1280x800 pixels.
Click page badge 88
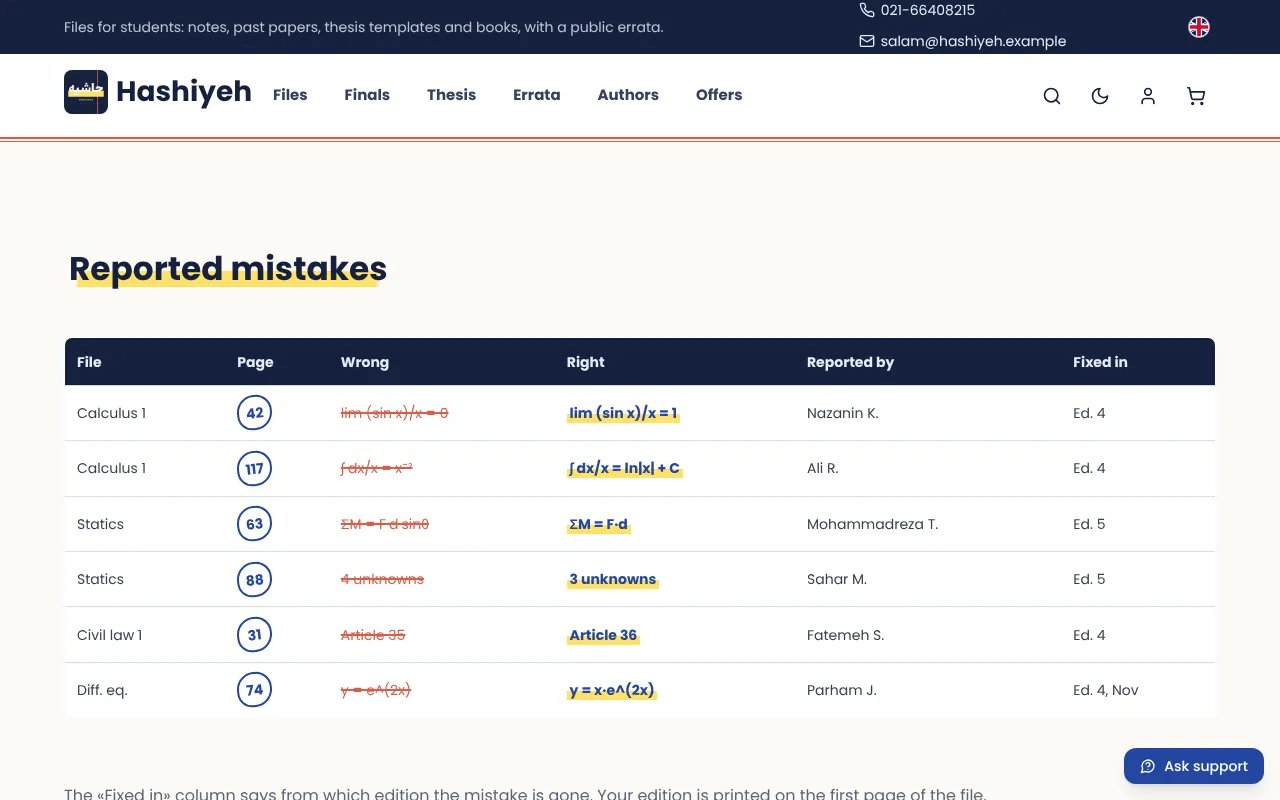click(254, 579)
